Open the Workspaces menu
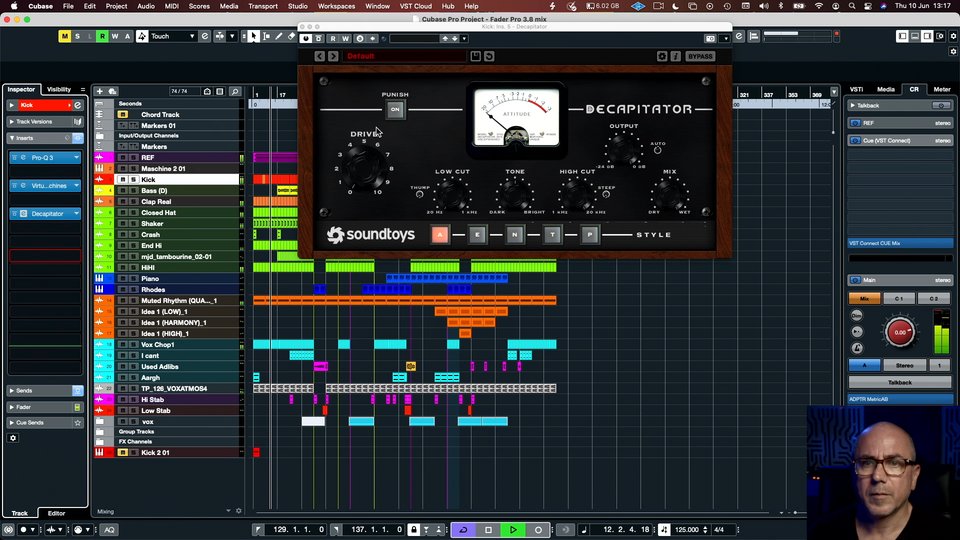960x540 pixels. 336,6
